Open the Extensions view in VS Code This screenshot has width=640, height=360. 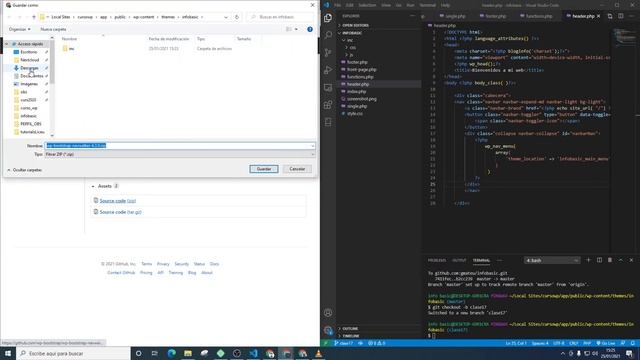(328, 105)
